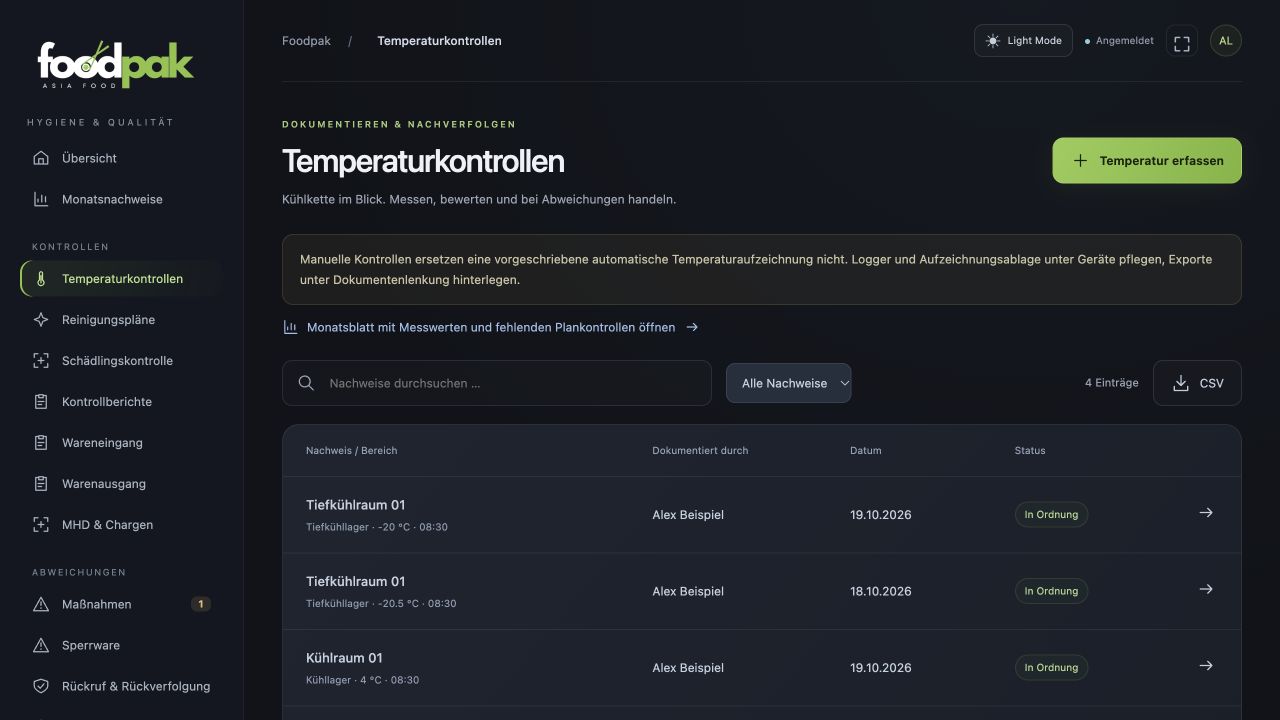Screen dimensions: 1280x720
Task: Click In Ordnung badge for Kühlraum 01
Action: coord(1051,667)
